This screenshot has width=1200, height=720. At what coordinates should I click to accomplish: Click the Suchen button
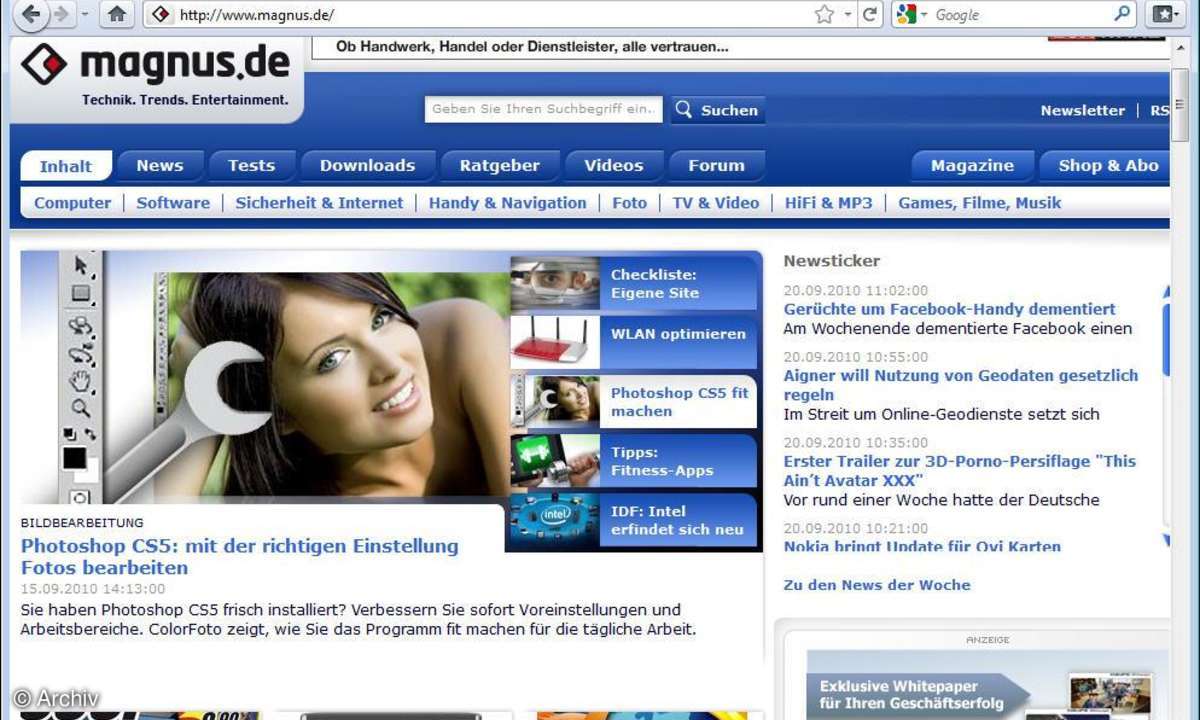pos(717,110)
